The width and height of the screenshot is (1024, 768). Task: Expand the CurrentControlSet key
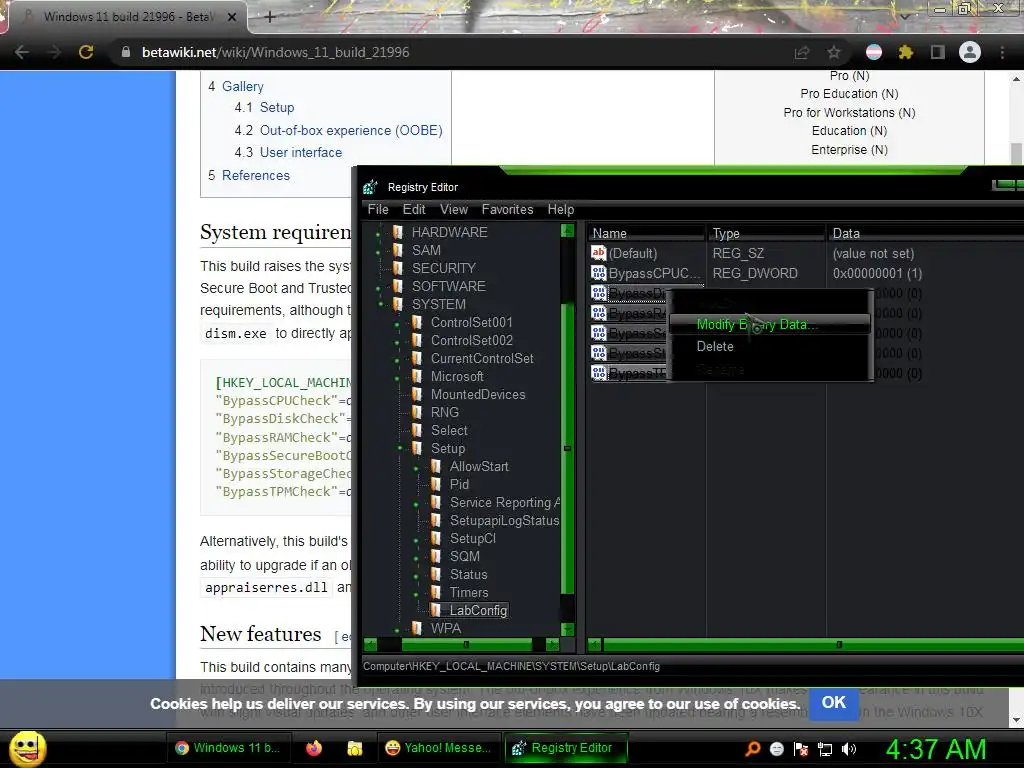(396, 359)
